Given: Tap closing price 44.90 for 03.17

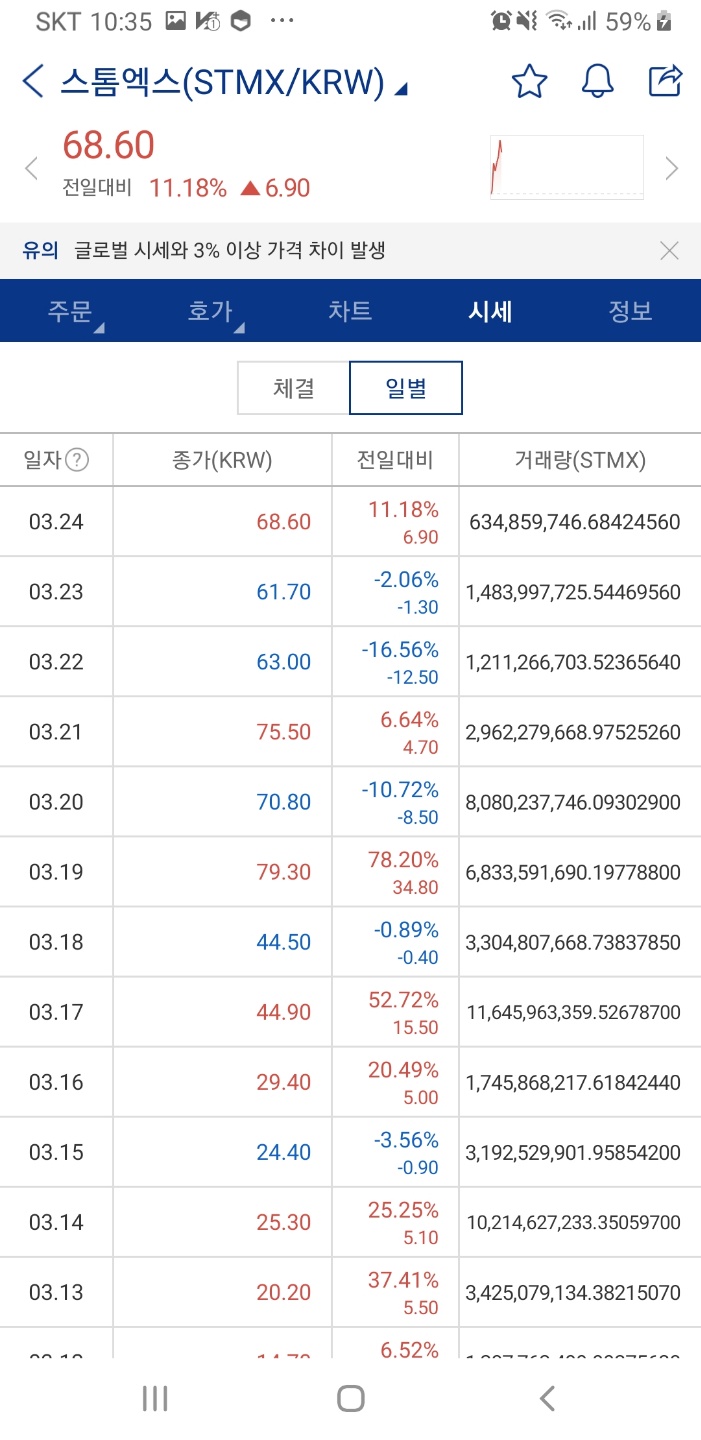Looking at the screenshot, I should tap(284, 1012).
